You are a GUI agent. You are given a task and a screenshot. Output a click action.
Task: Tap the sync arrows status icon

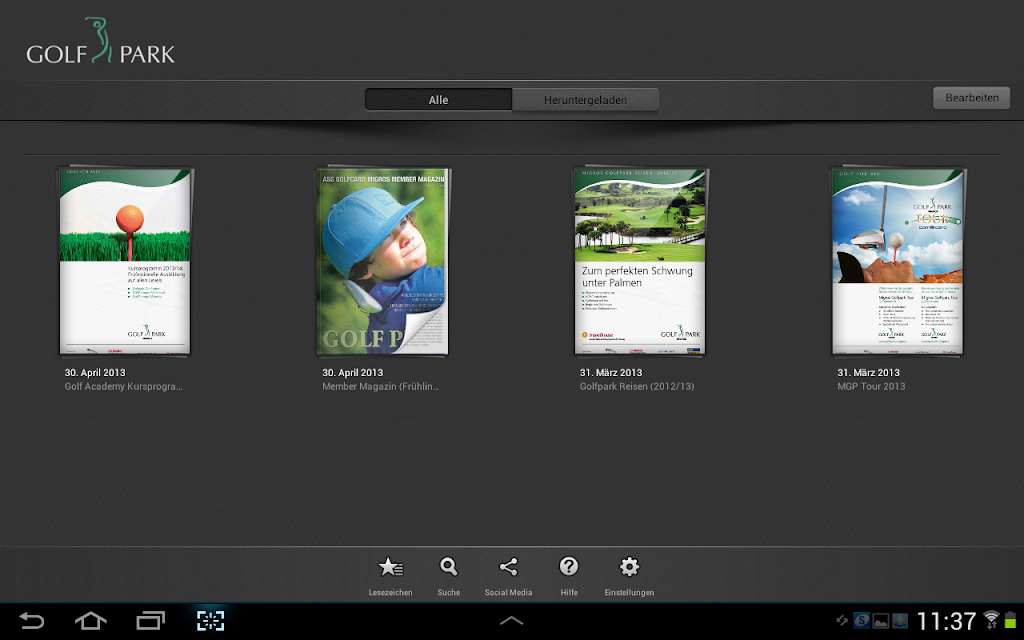click(842, 620)
